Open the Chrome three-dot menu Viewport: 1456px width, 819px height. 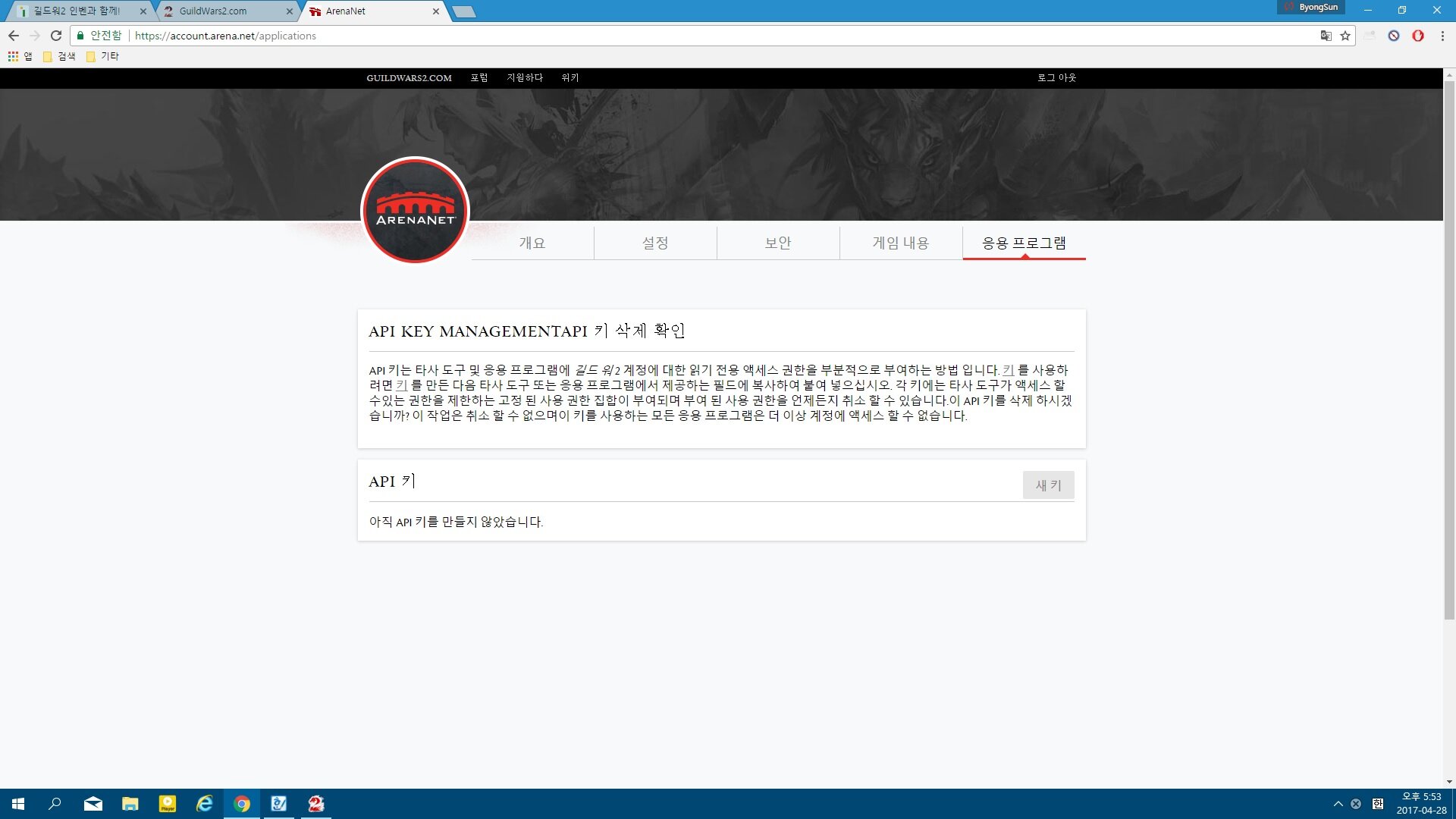coord(1442,36)
